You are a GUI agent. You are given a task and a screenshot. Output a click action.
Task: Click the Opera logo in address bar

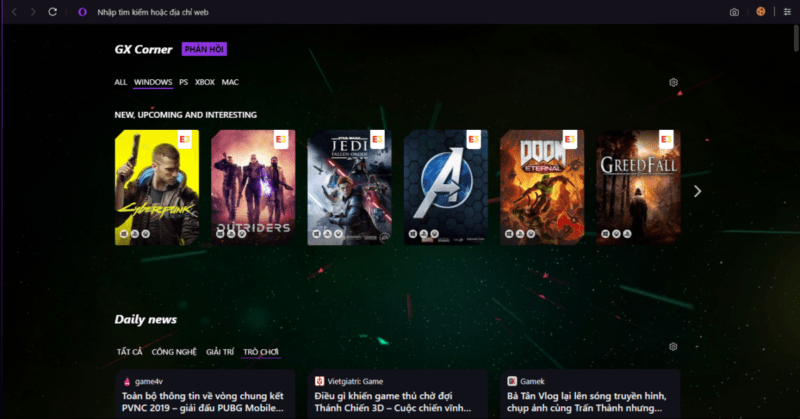(82, 12)
